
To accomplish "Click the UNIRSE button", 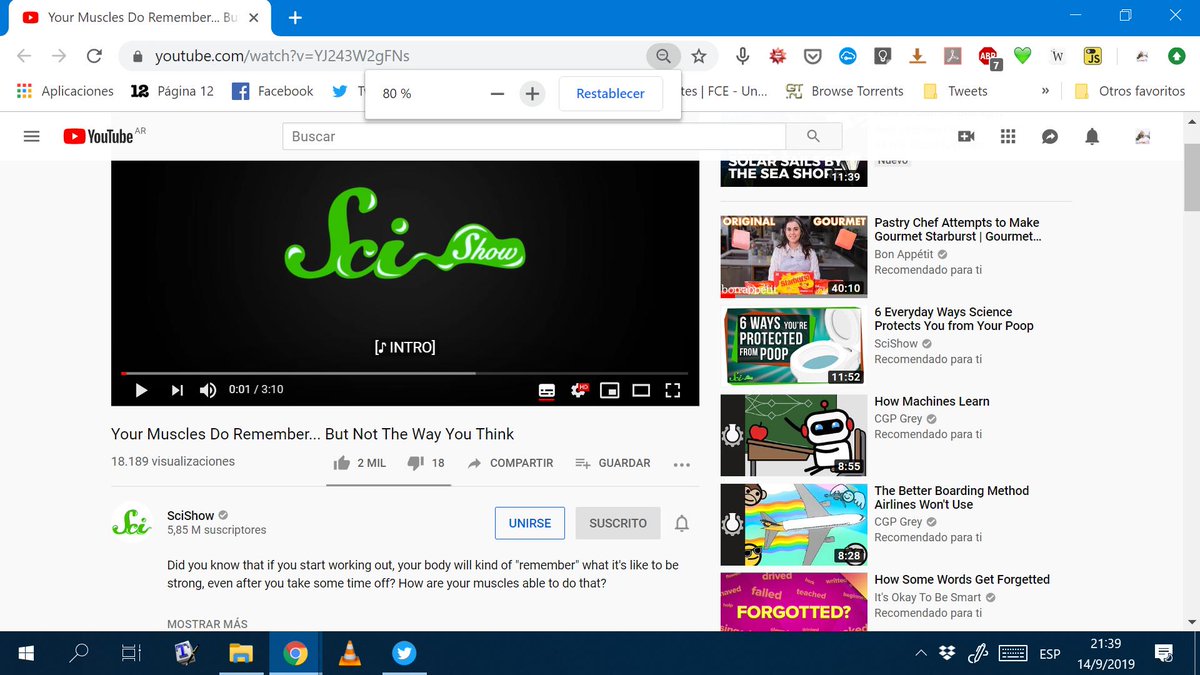I will tap(530, 523).
